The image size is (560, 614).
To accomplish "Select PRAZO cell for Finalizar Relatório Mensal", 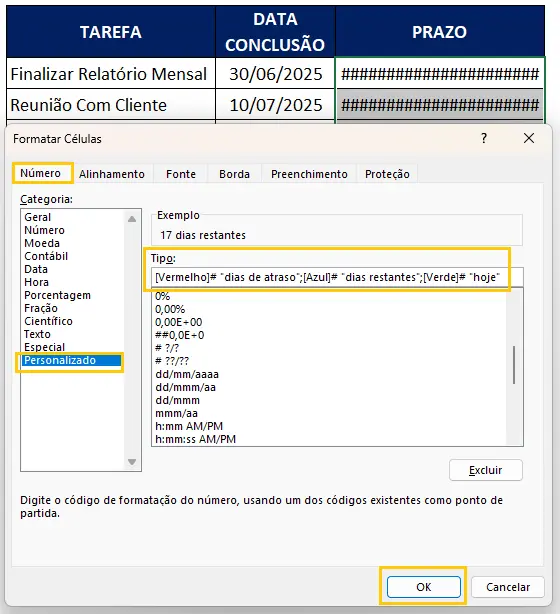I will tap(440, 74).
